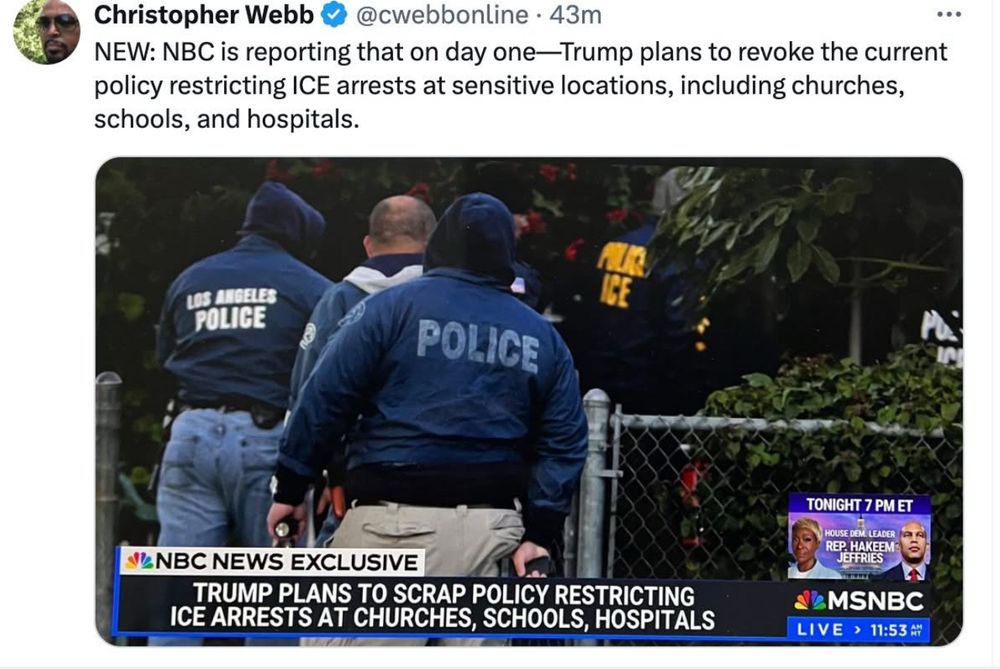The height and width of the screenshot is (669, 1000).
Task: Click the gray "POLICE" lettering on center jacket
Action: tap(478, 346)
